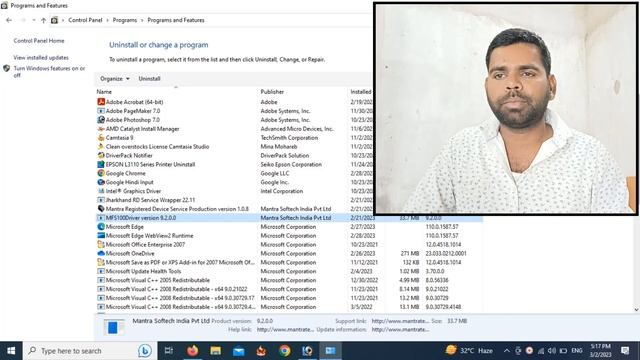Viewport: 640px width, 360px height.
Task: Click the 271 MB size of Microsoft OneDrive
Action: pyautogui.click(x=410, y=253)
